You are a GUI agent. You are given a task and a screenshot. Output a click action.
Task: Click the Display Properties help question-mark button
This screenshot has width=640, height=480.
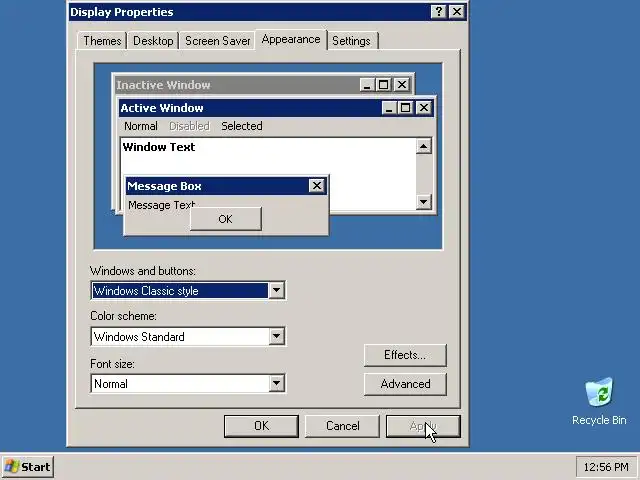click(x=439, y=12)
